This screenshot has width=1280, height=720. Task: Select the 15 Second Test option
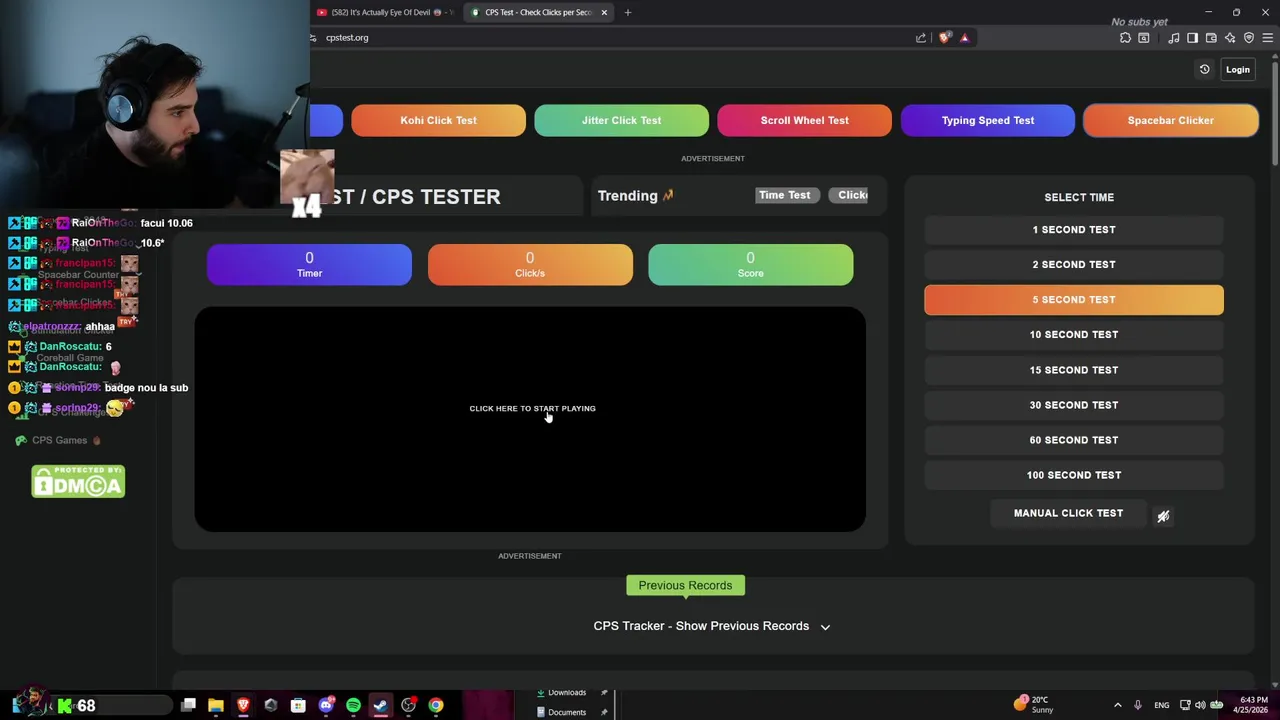[x=1074, y=370]
